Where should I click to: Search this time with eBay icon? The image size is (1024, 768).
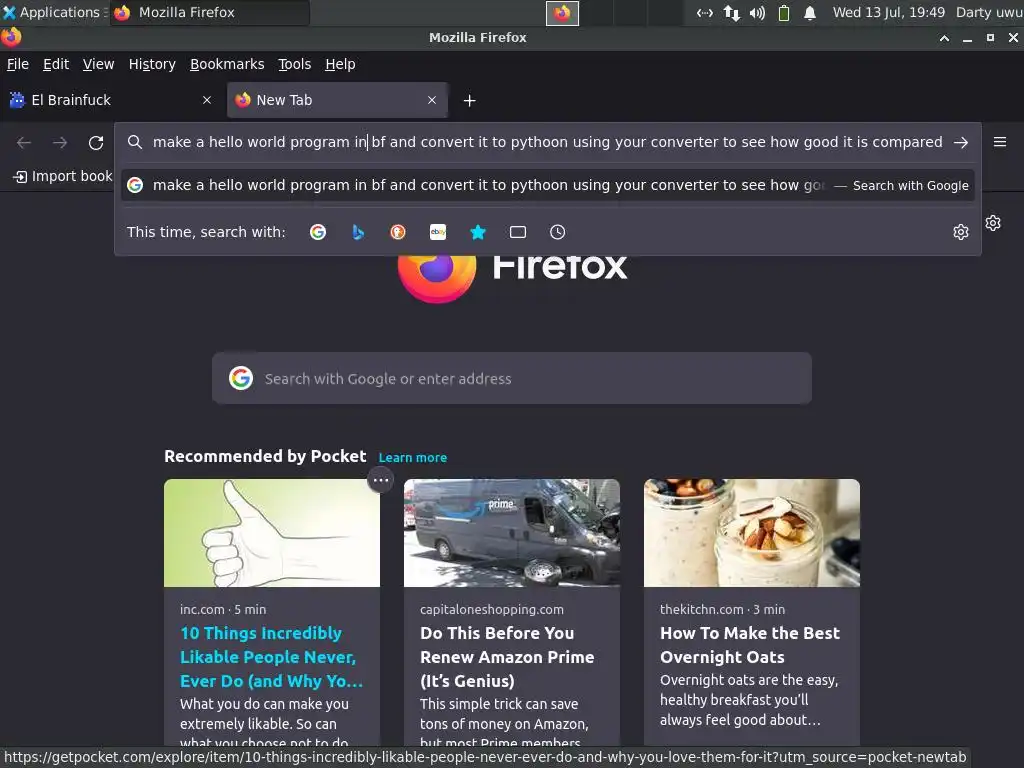(x=438, y=232)
